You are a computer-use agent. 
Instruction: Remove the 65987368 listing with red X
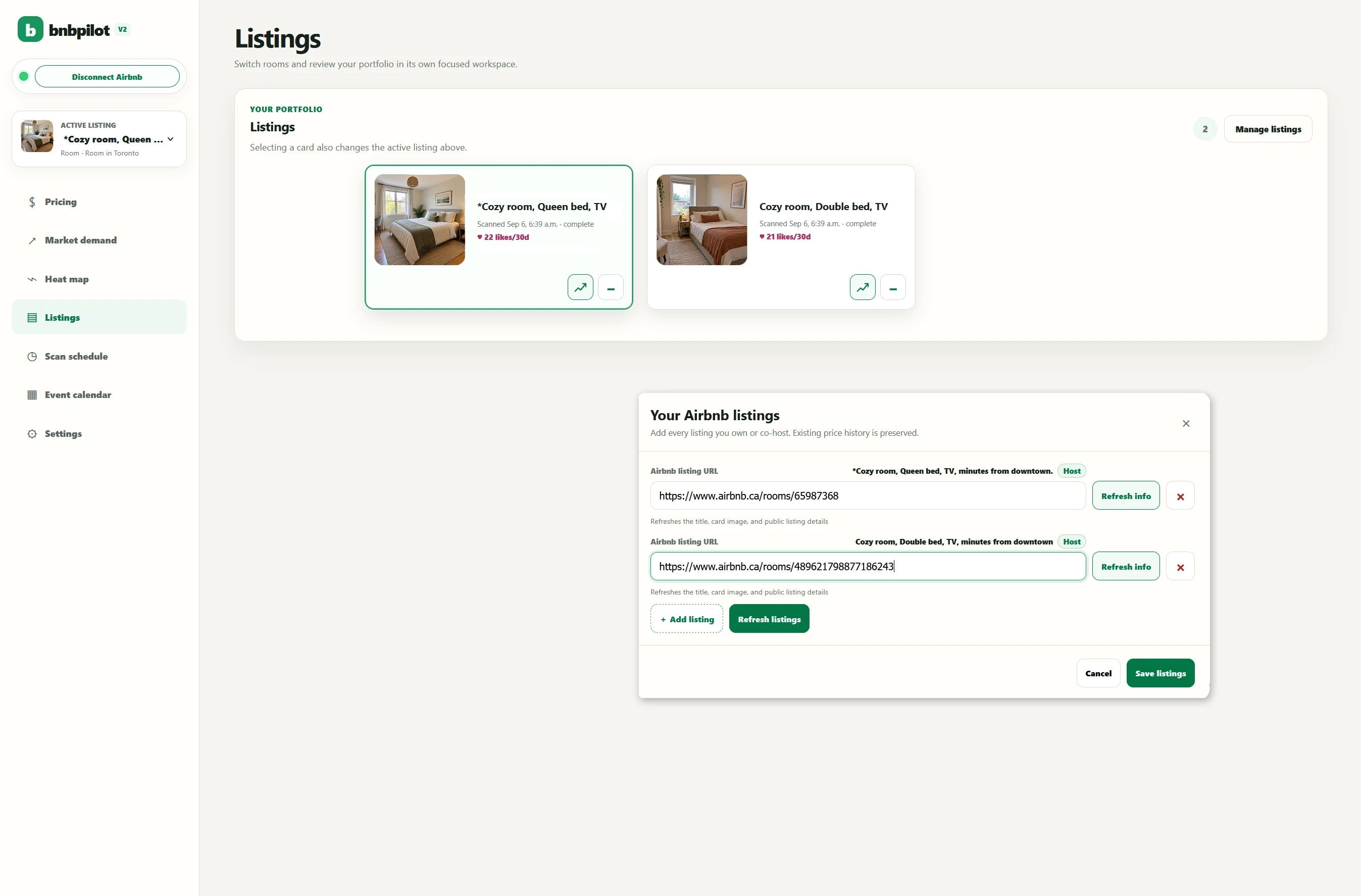tap(1180, 496)
